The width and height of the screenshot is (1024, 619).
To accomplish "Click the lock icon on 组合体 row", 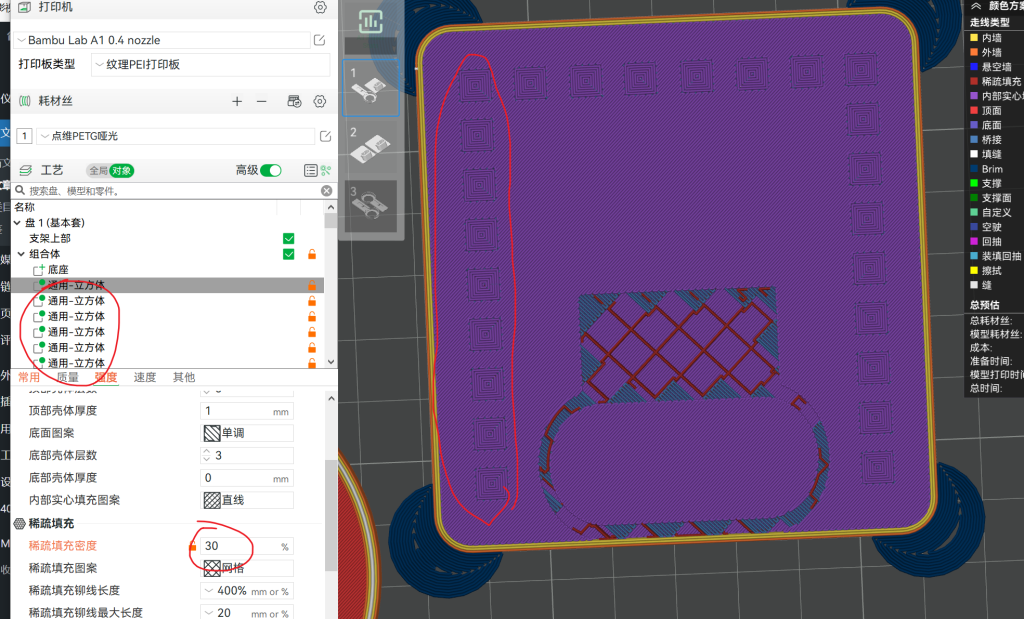I will 312,254.
